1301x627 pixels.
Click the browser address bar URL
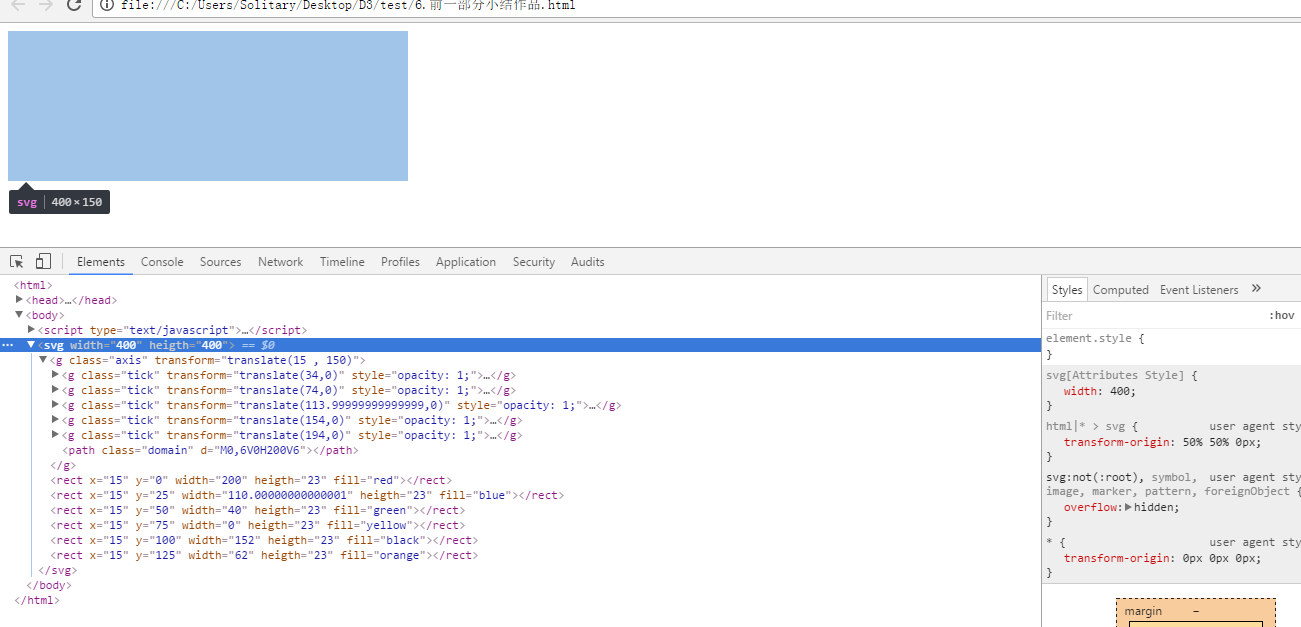click(347, 5)
